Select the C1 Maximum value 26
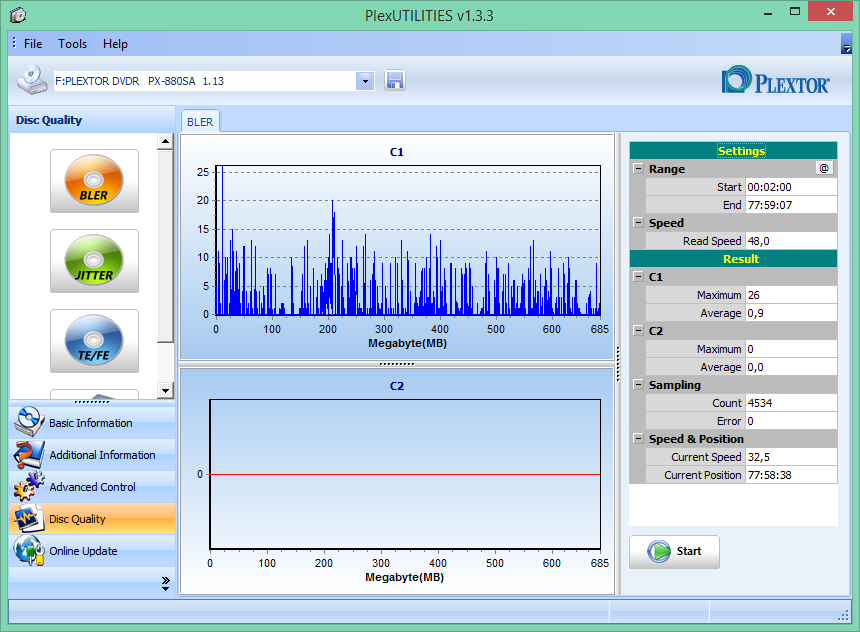 [791, 295]
